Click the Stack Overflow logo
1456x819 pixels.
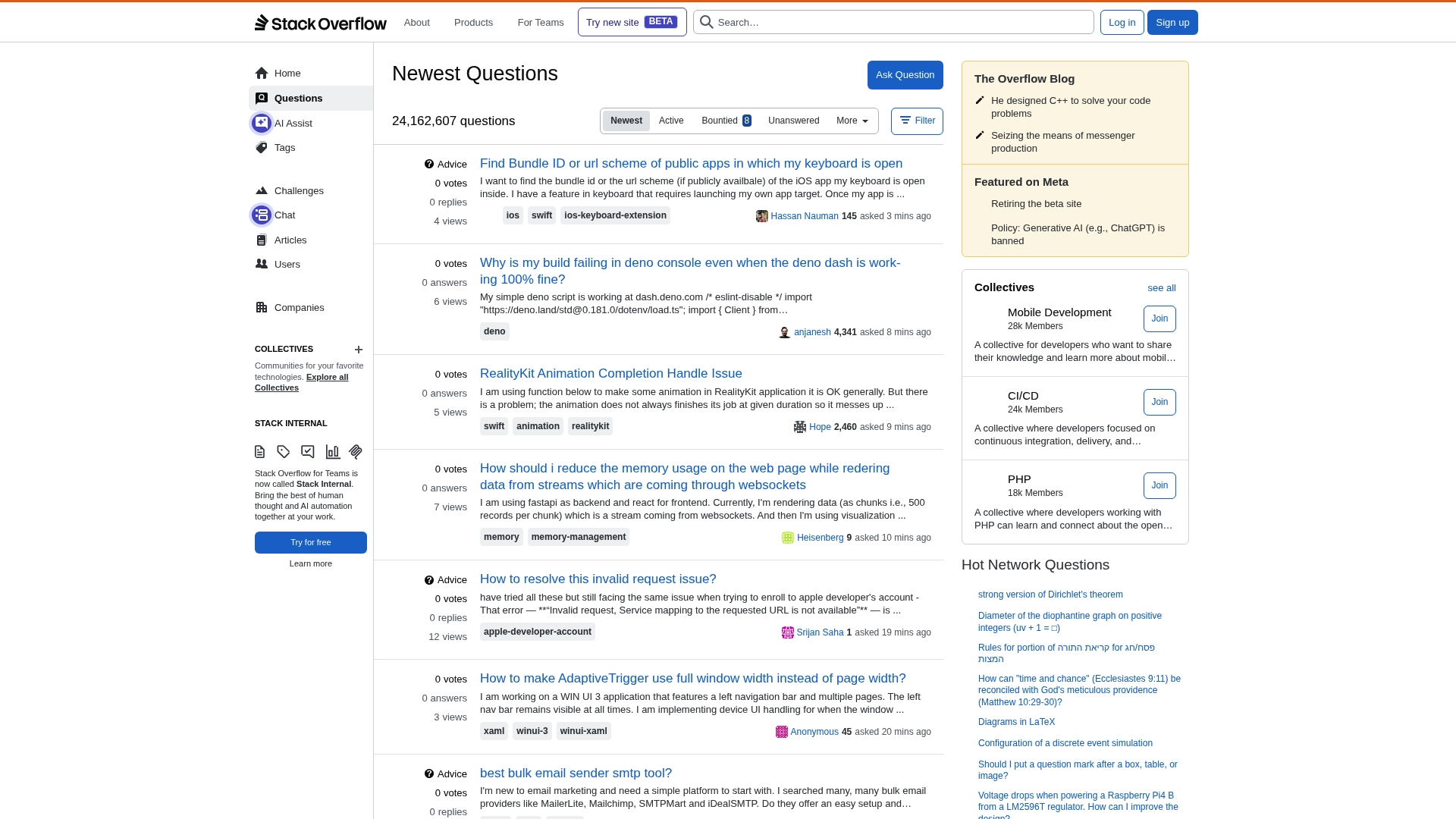pos(320,22)
